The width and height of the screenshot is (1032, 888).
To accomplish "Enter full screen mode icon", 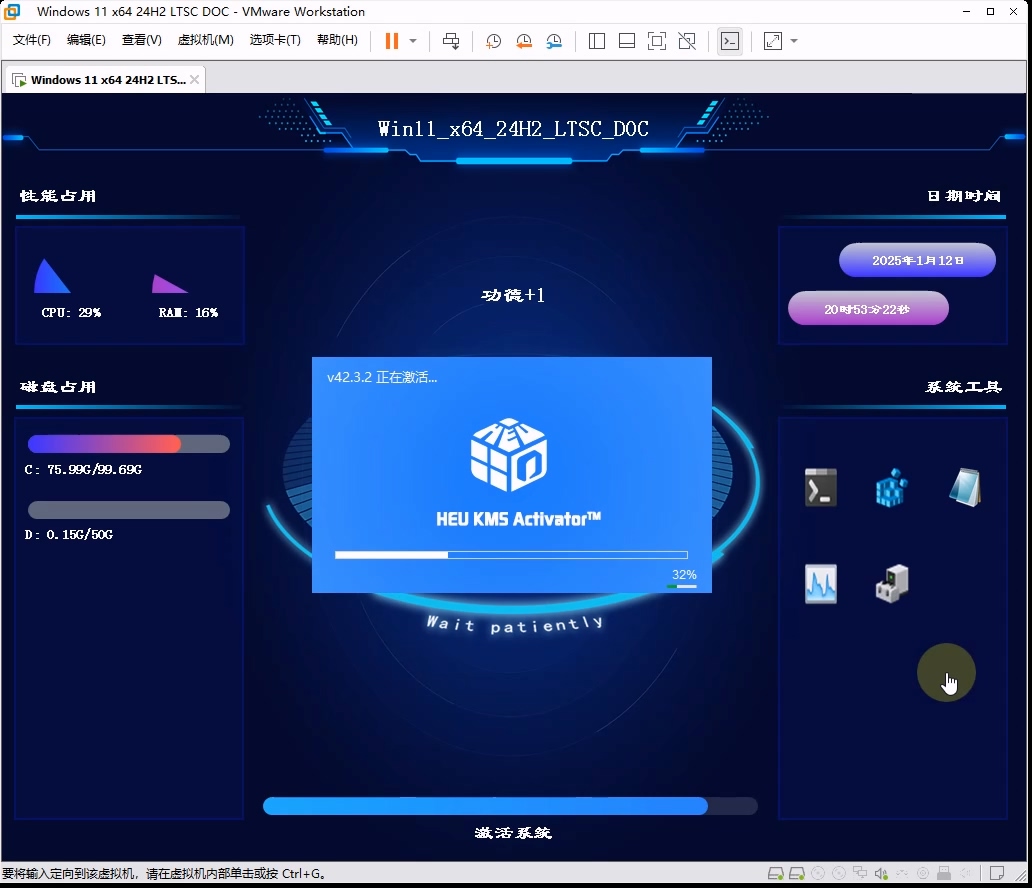I will point(657,41).
